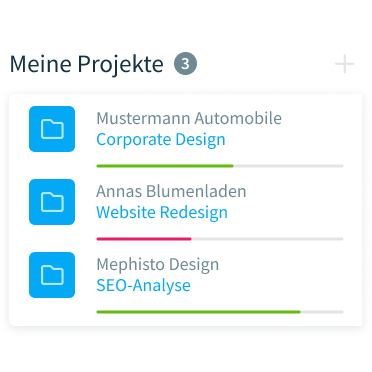Click the green SEO-Analyse progress bar

coord(198,312)
